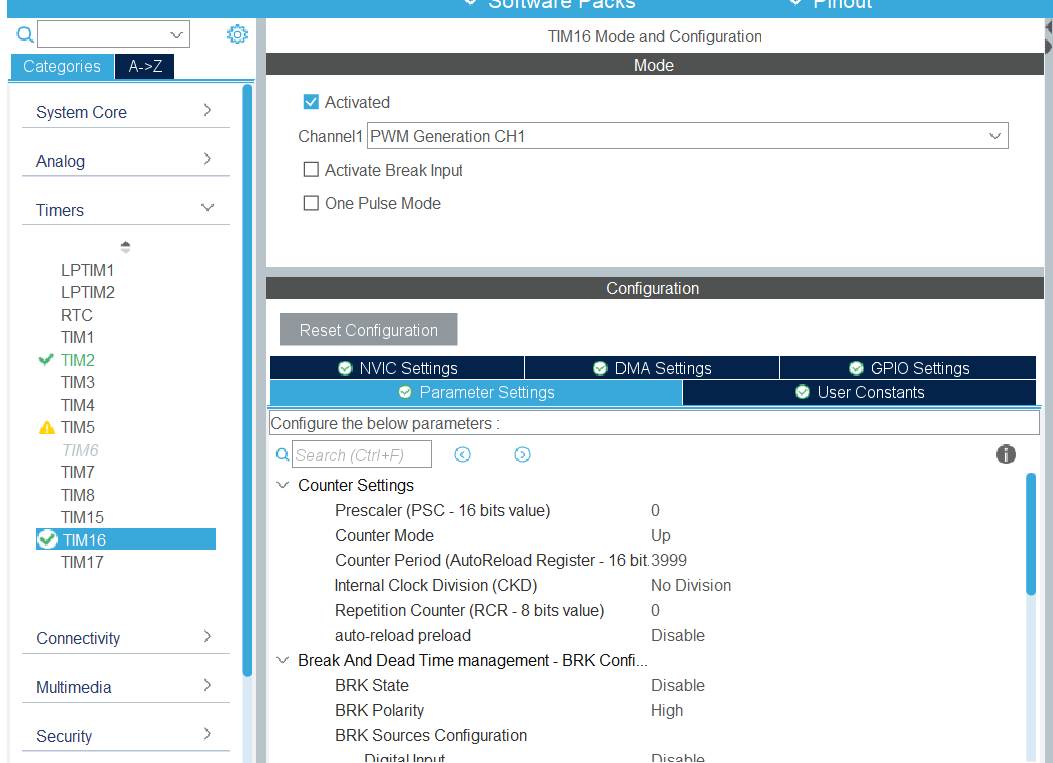Image resolution: width=1053 pixels, height=763 pixels.
Task: Open the category search combo box dropdown
Action: click(176, 34)
